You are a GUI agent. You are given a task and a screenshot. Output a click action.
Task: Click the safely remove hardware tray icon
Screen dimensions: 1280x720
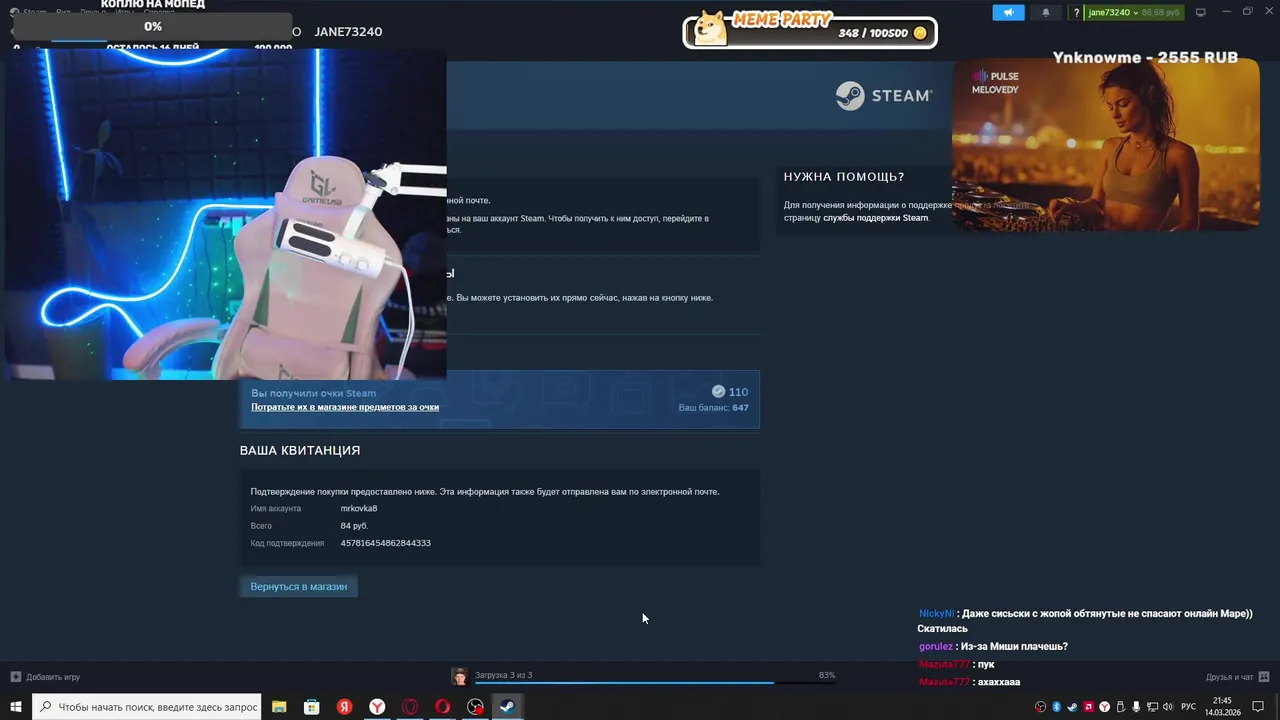[1120, 707]
